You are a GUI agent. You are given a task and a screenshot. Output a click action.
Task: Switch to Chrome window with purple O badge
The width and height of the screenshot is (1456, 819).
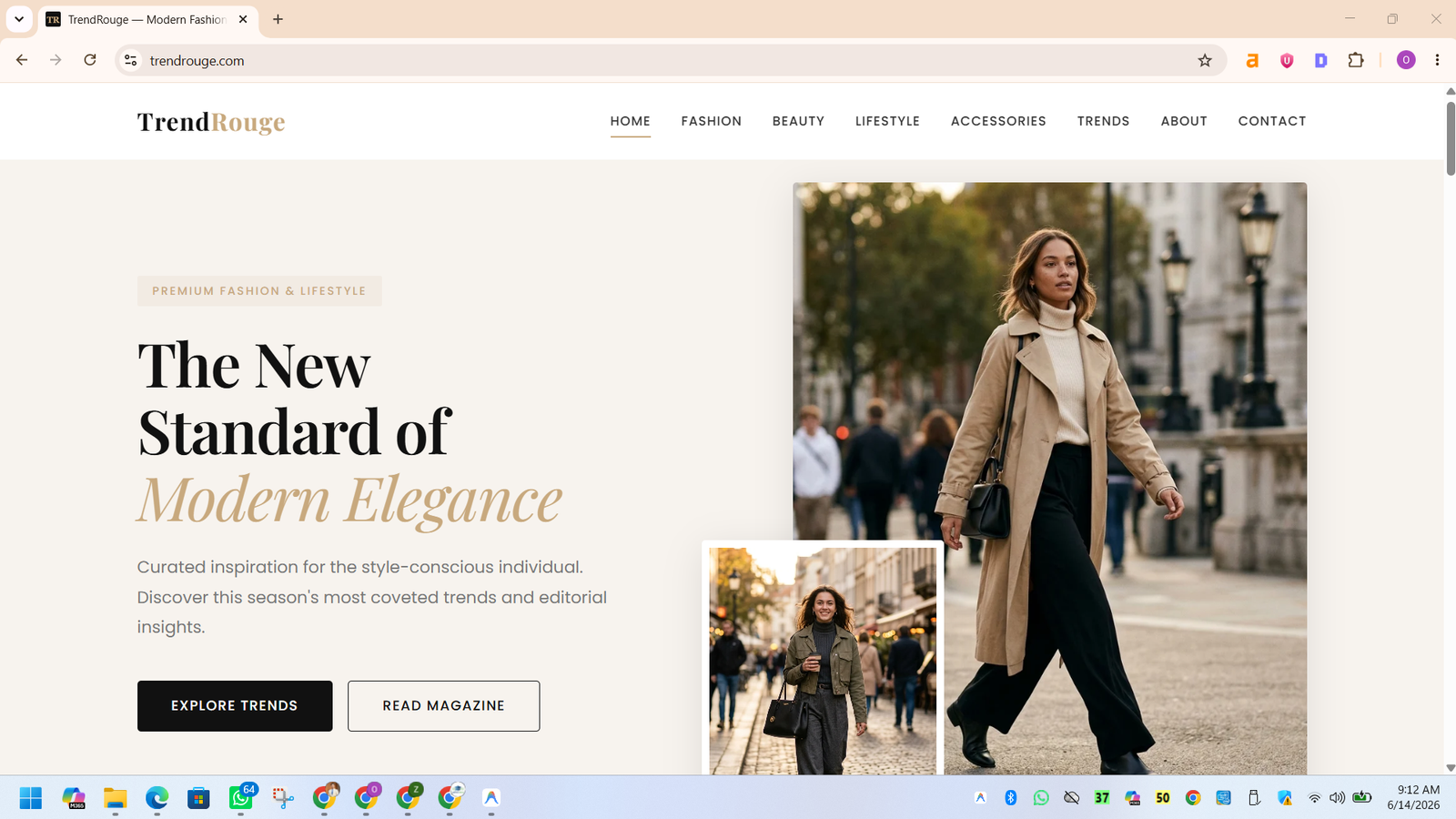(x=367, y=797)
